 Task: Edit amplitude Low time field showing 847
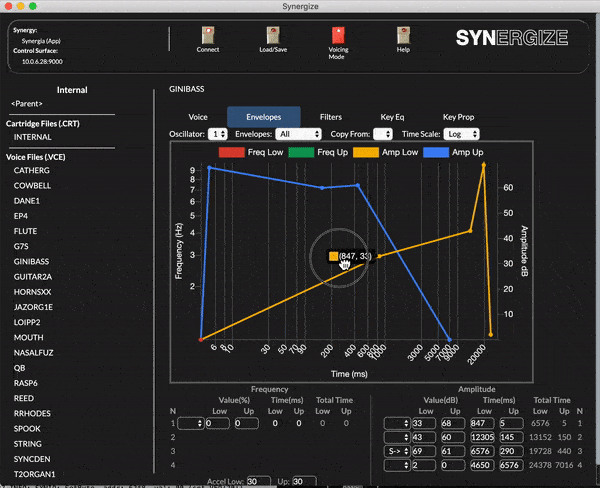(482, 423)
